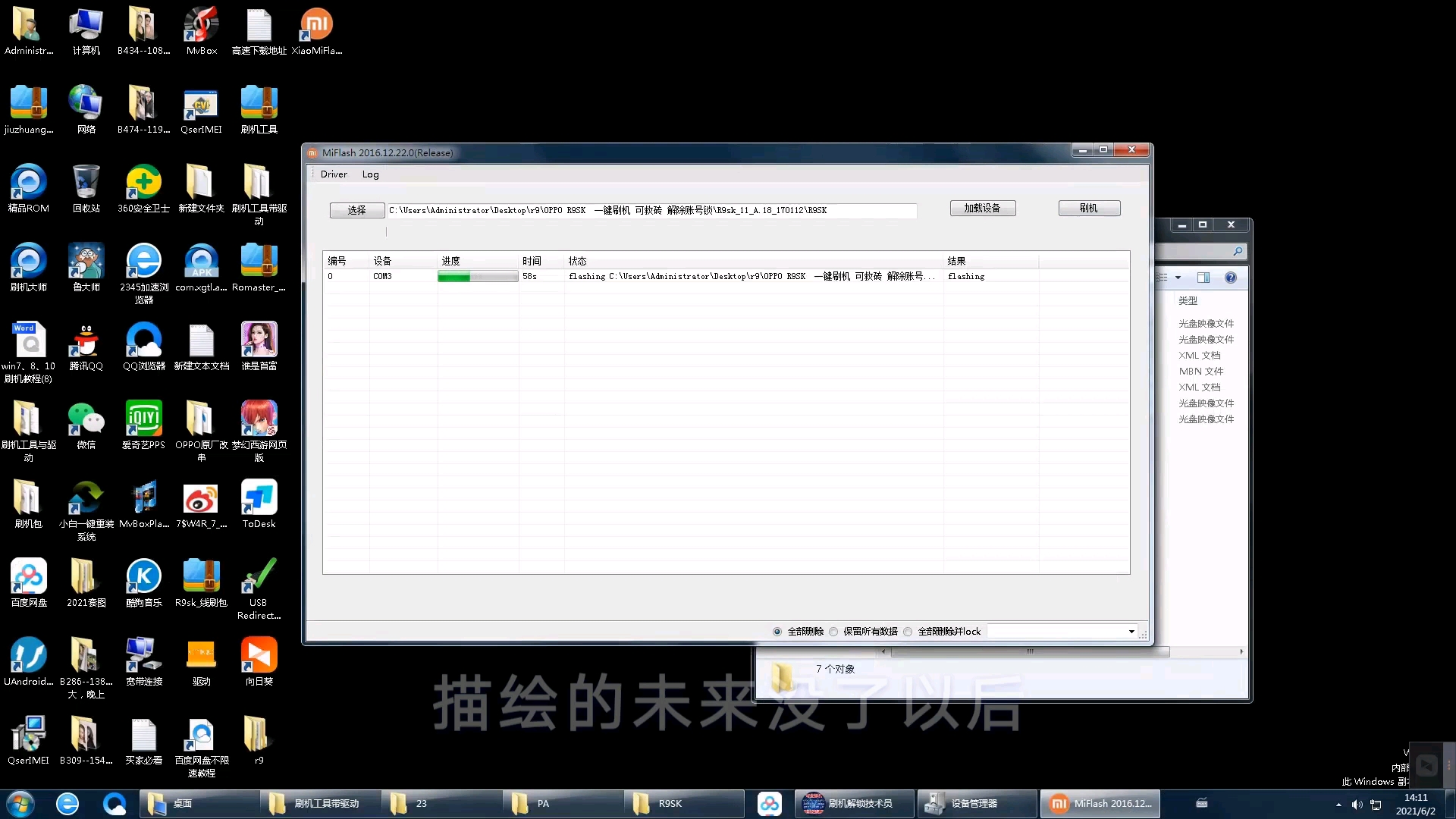Click the COM3 device cell

point(382,277)
